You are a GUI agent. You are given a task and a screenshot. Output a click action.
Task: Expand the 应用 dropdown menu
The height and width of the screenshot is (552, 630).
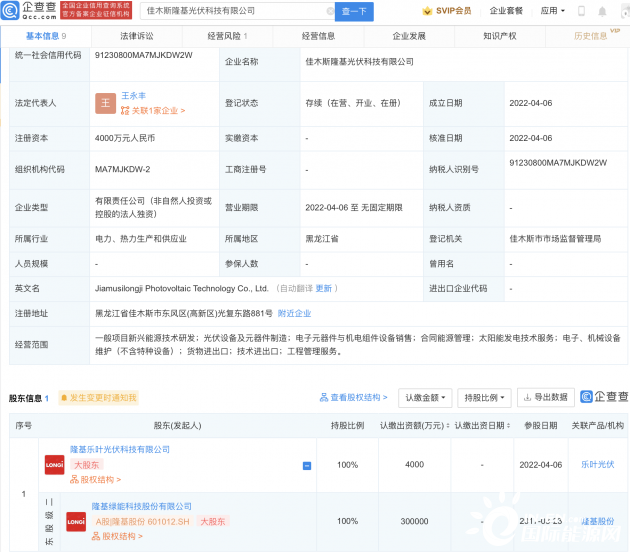(x=552, y=11)
